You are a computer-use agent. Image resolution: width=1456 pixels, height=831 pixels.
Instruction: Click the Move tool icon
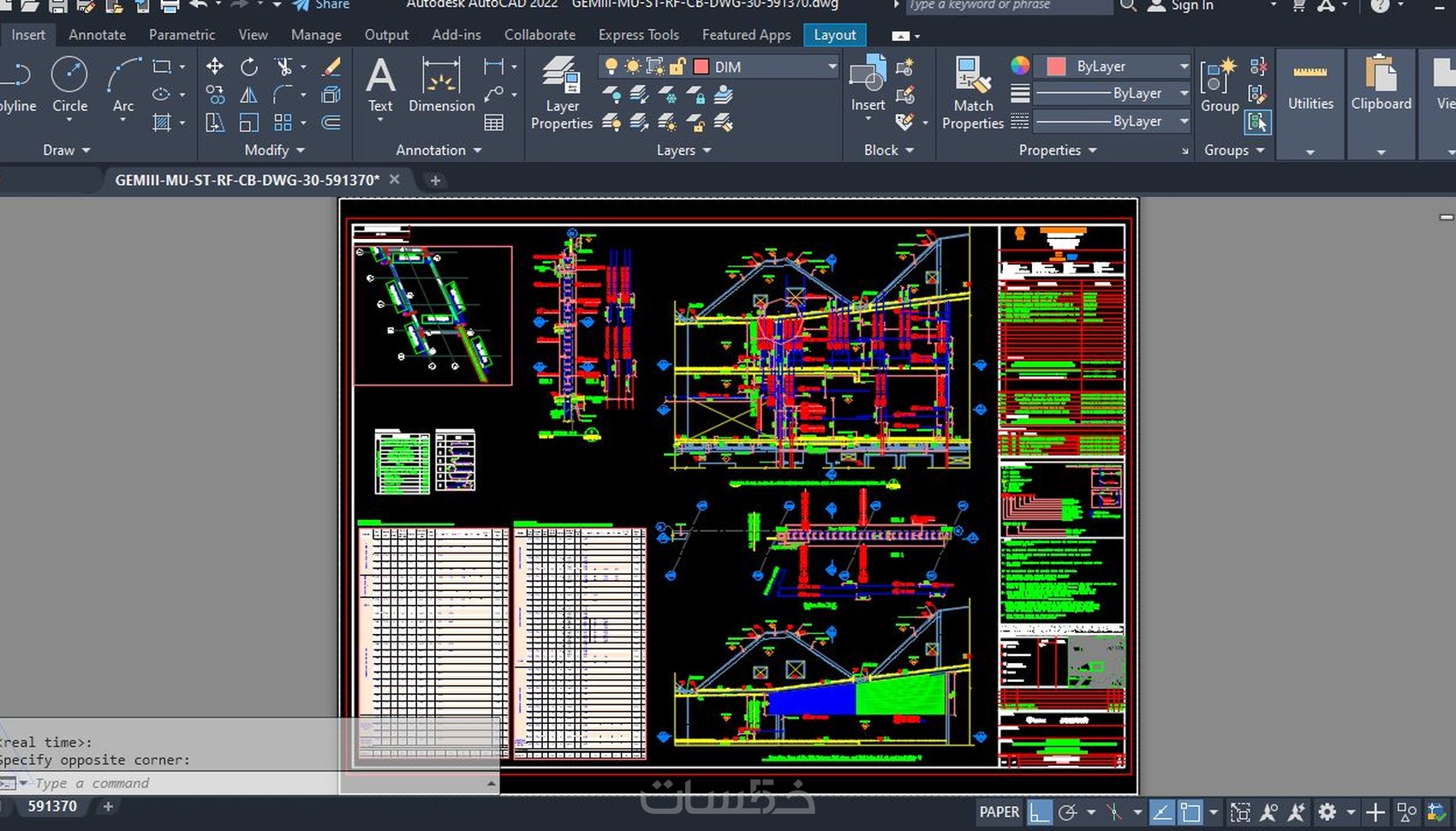pos(214,67)
